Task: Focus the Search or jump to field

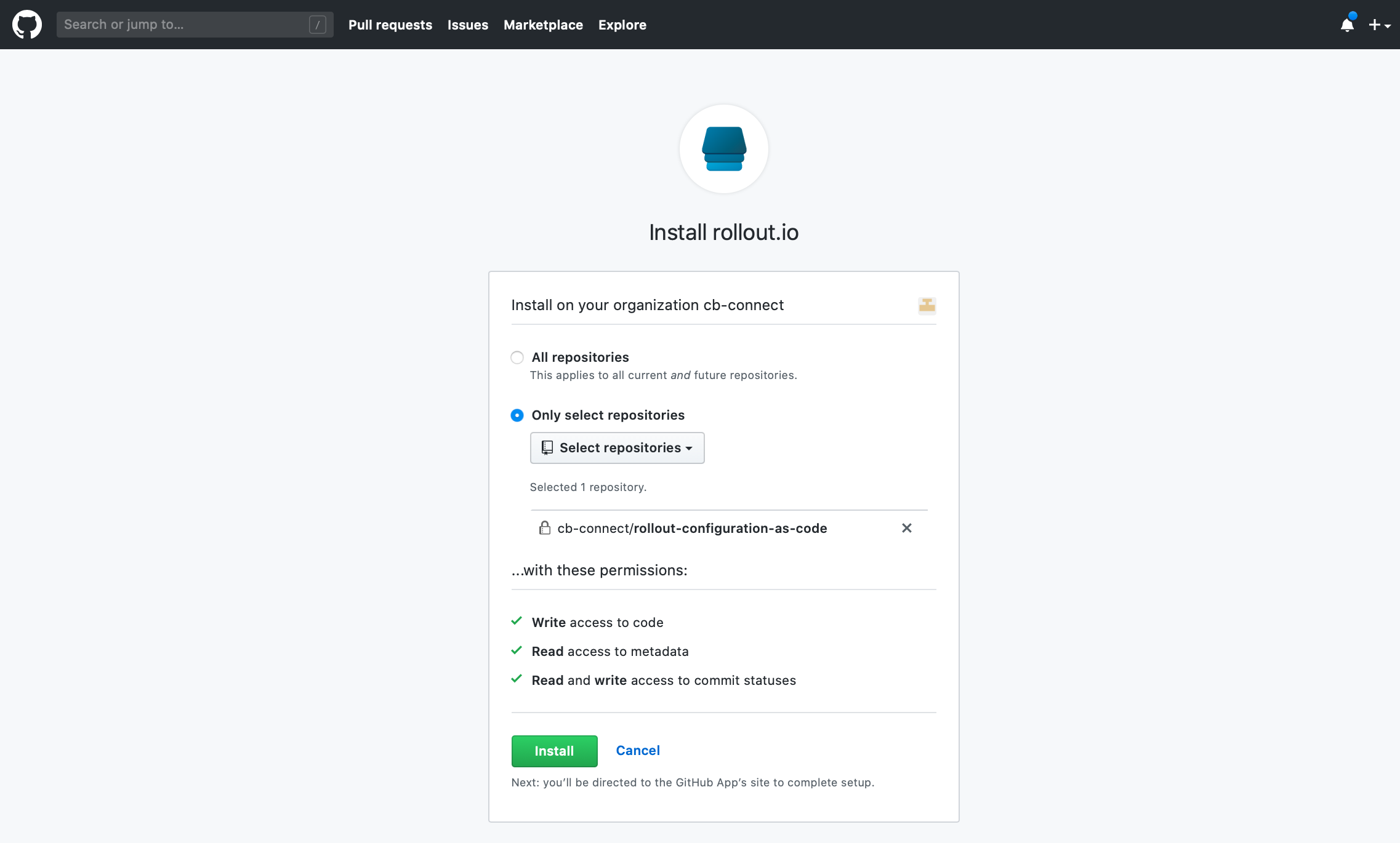Action: click(x=195, y=25)
